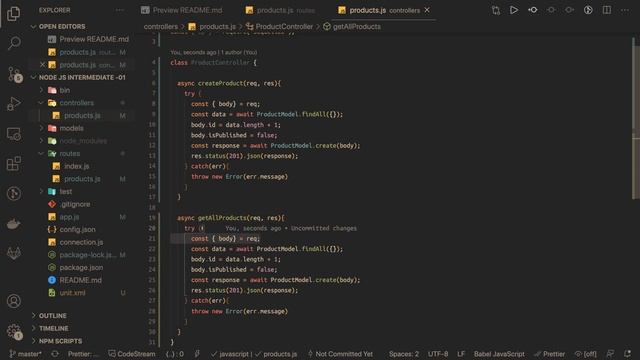Click the Run code play icon
640x360 pixels.
click(514, 10)
